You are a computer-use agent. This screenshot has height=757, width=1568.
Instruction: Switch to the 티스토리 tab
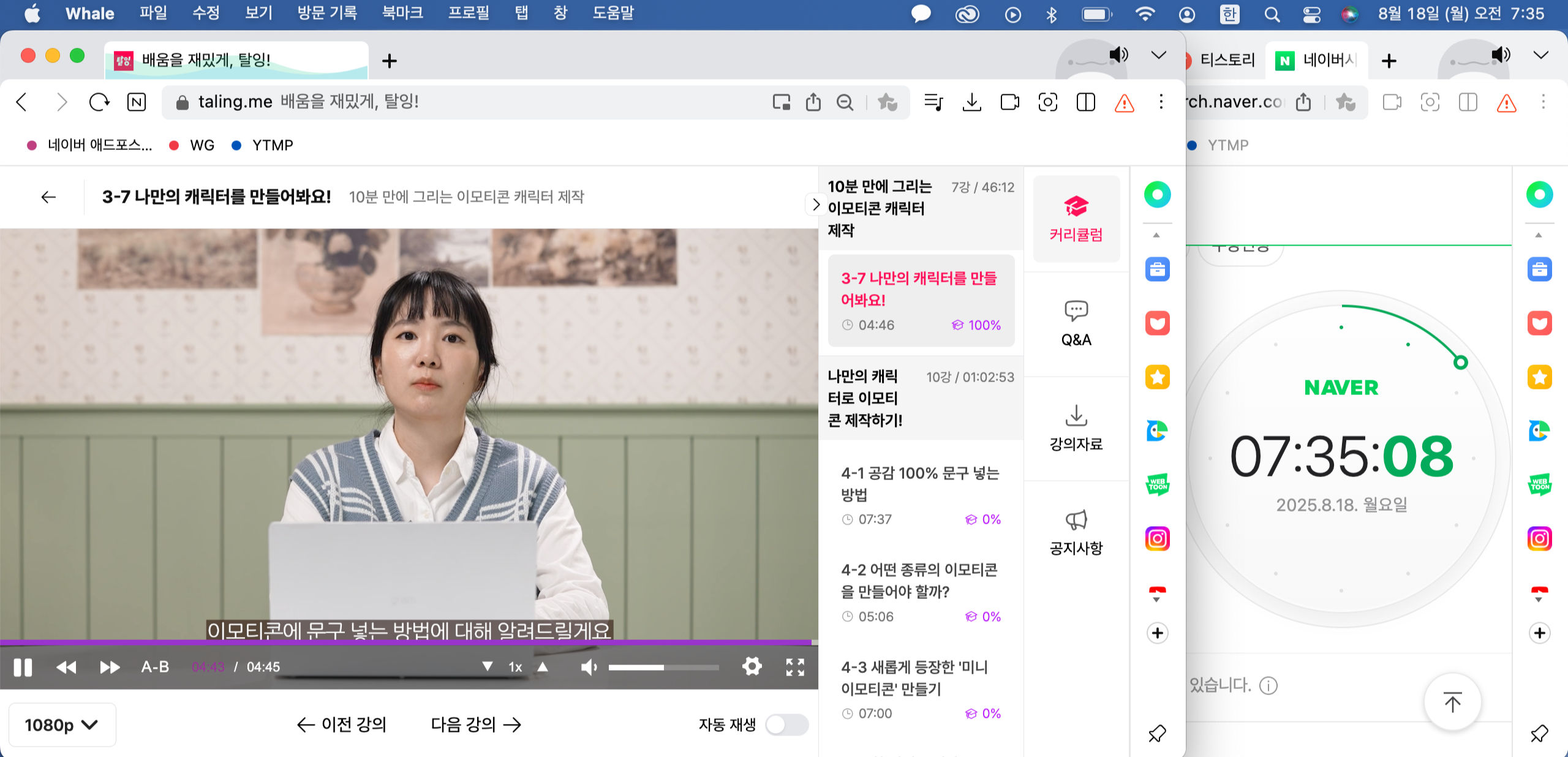point(1226,60)
